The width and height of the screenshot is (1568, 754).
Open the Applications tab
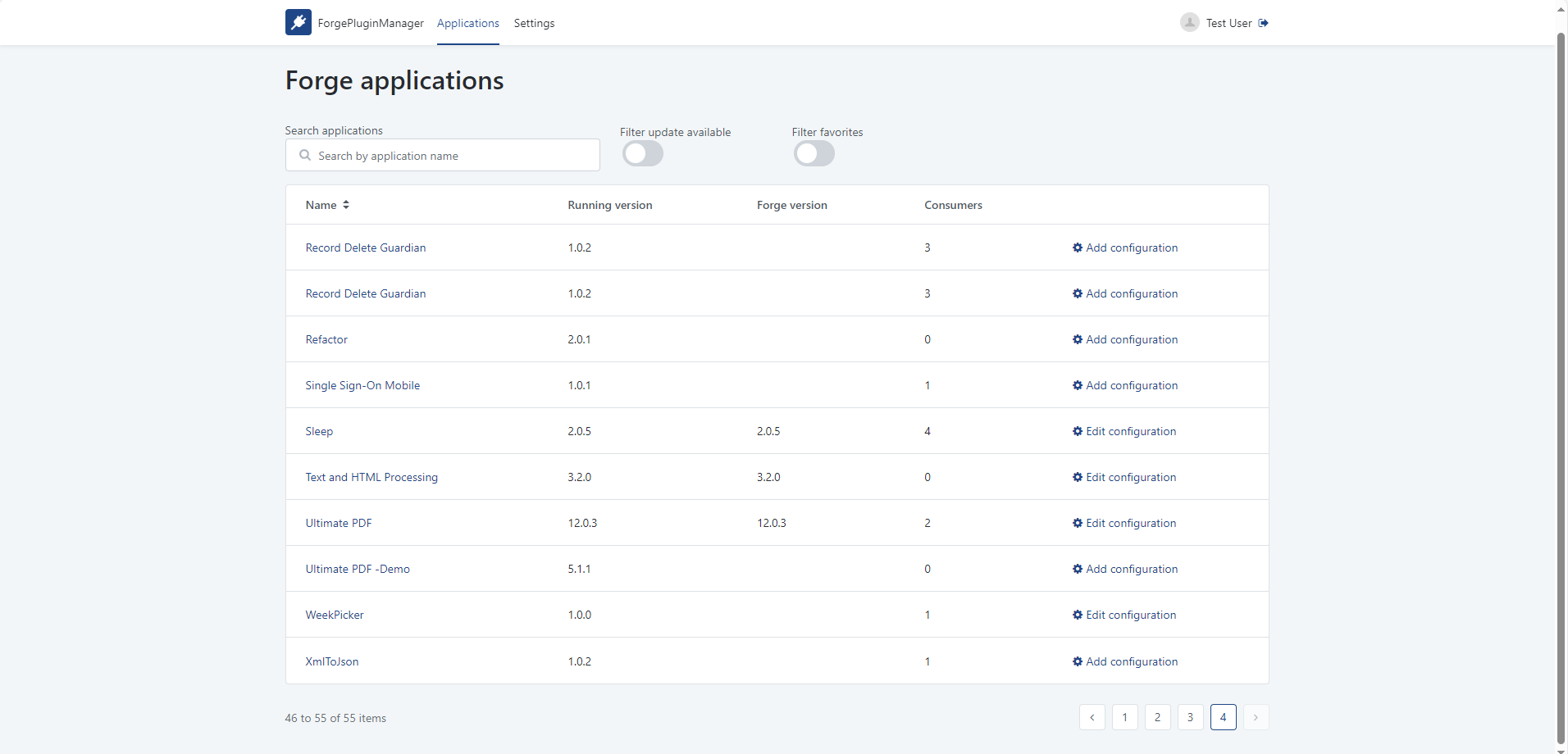click(468, 23)
